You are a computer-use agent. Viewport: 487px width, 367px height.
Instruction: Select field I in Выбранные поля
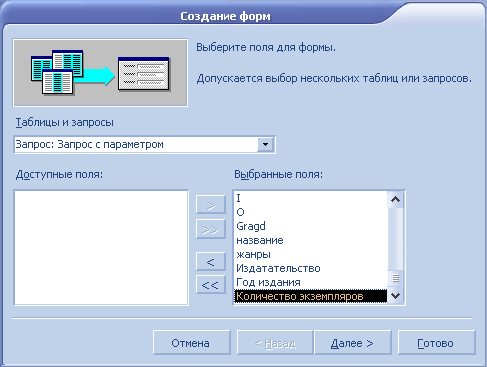(311, 198)
